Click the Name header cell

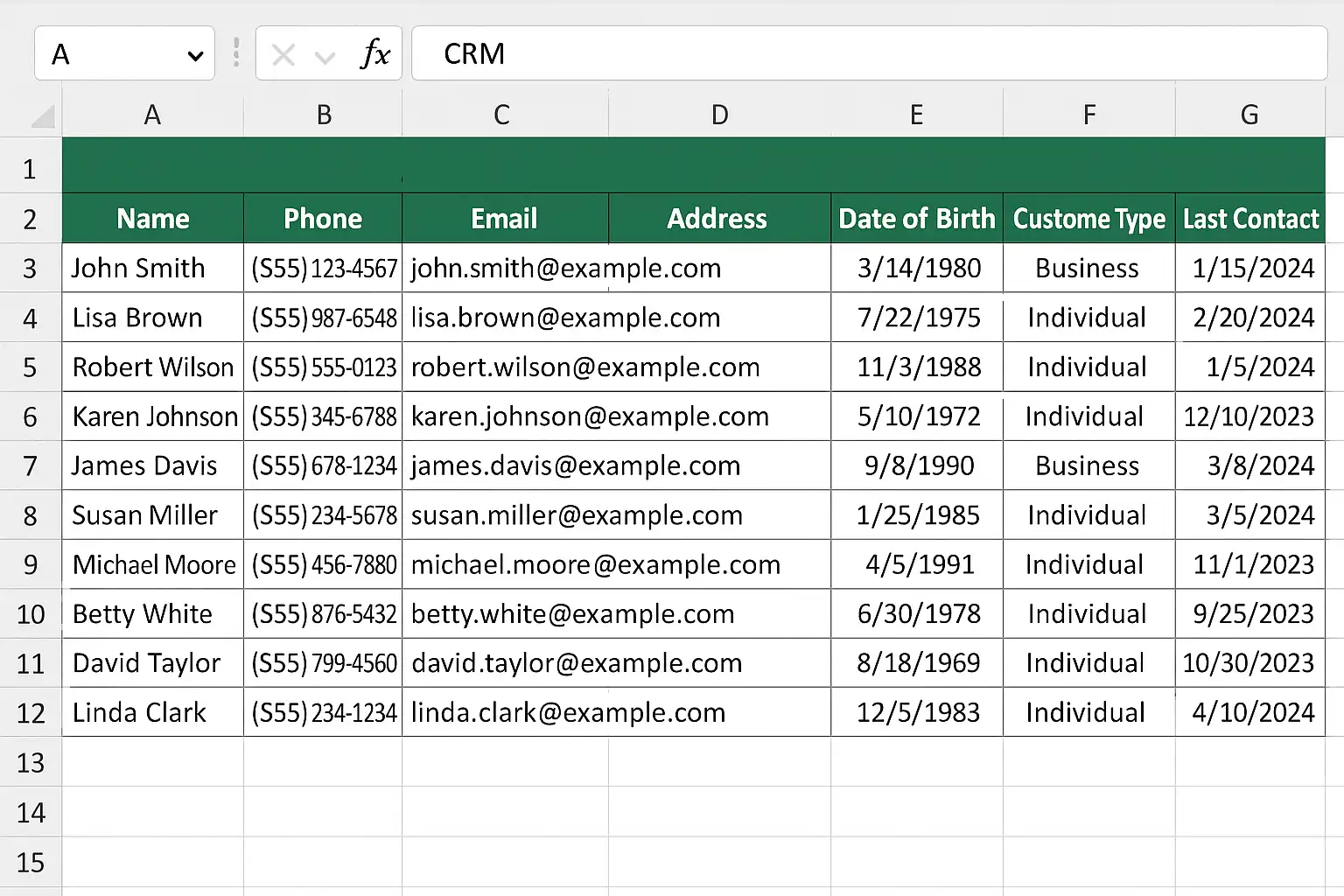pos(152,219)
